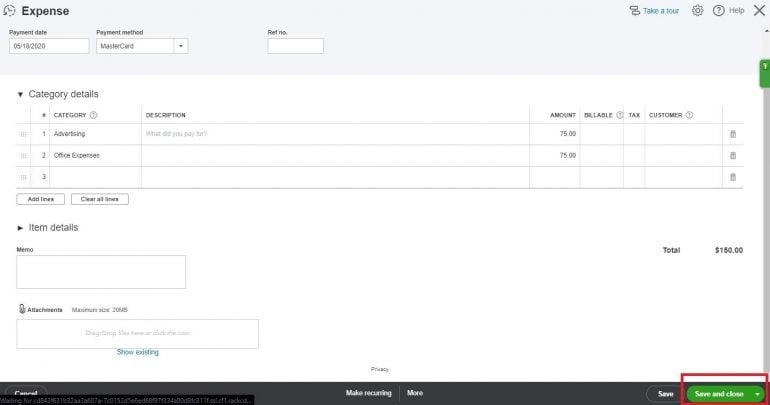Click the Payment date field

tap(49, 46)
